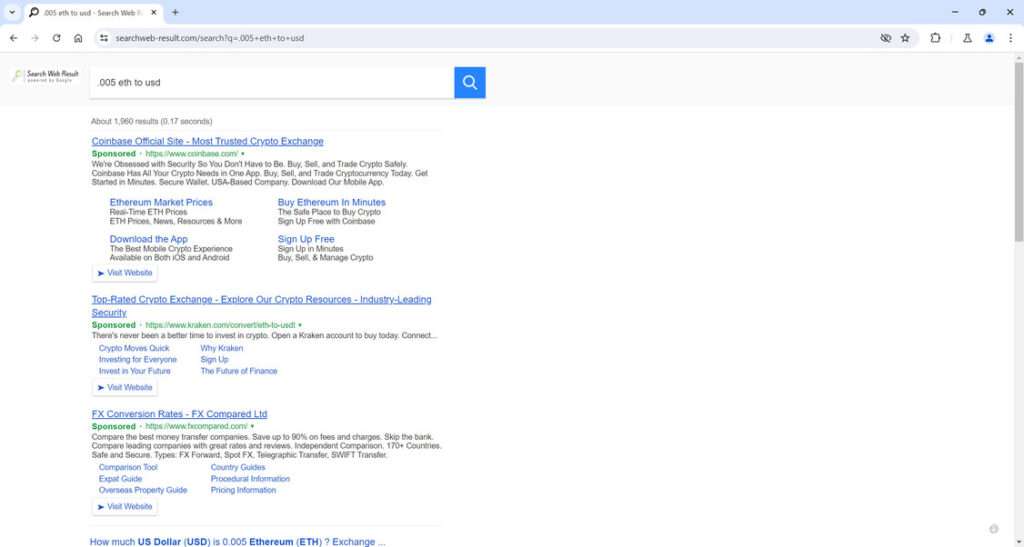Click the fxcompared.com green URL
Viewport: 1024px width, 547px height.
tap(196, 427)
